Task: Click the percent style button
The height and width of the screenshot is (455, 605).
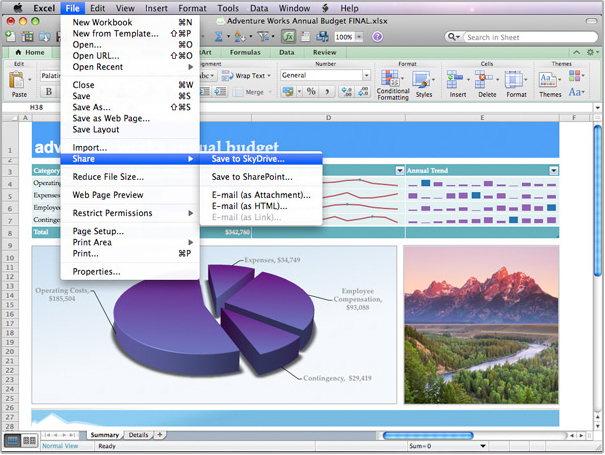Action: pyautogui.click(x=311, y=92)
